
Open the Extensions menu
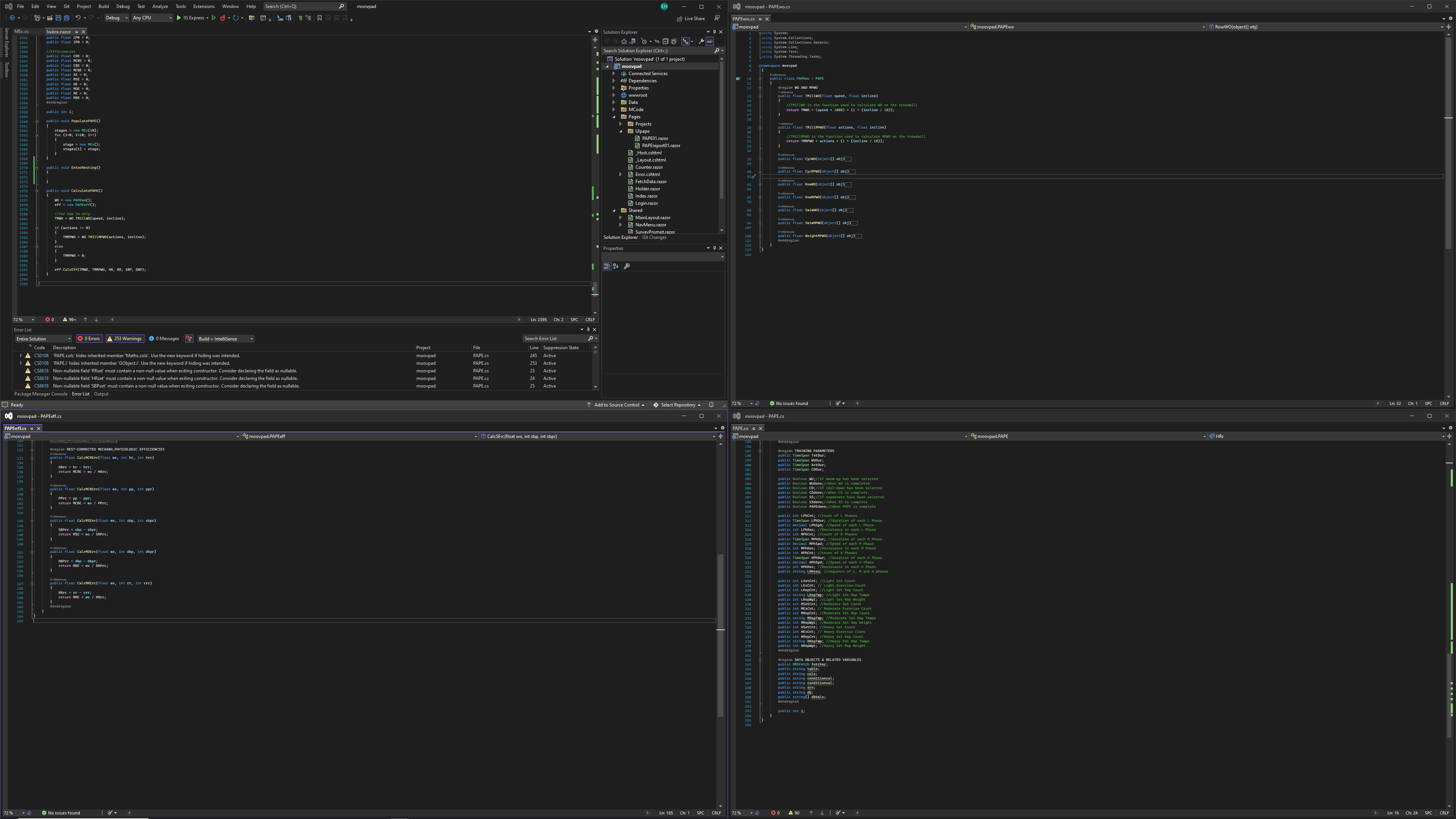pyautogui.click(x=204, y=6)
